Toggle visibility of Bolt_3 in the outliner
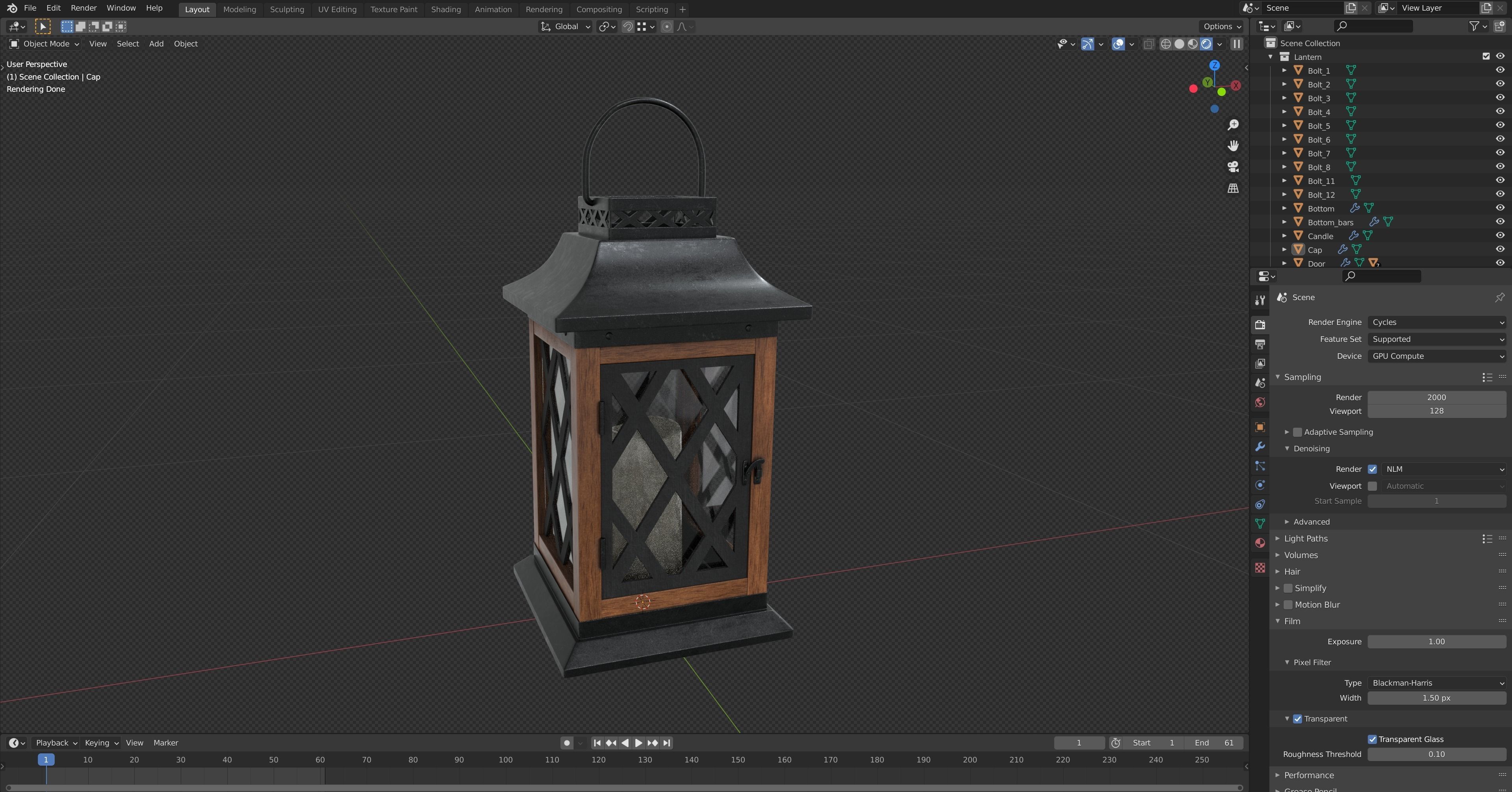This screenshot has width=1512, height=792. [1500, 98]
